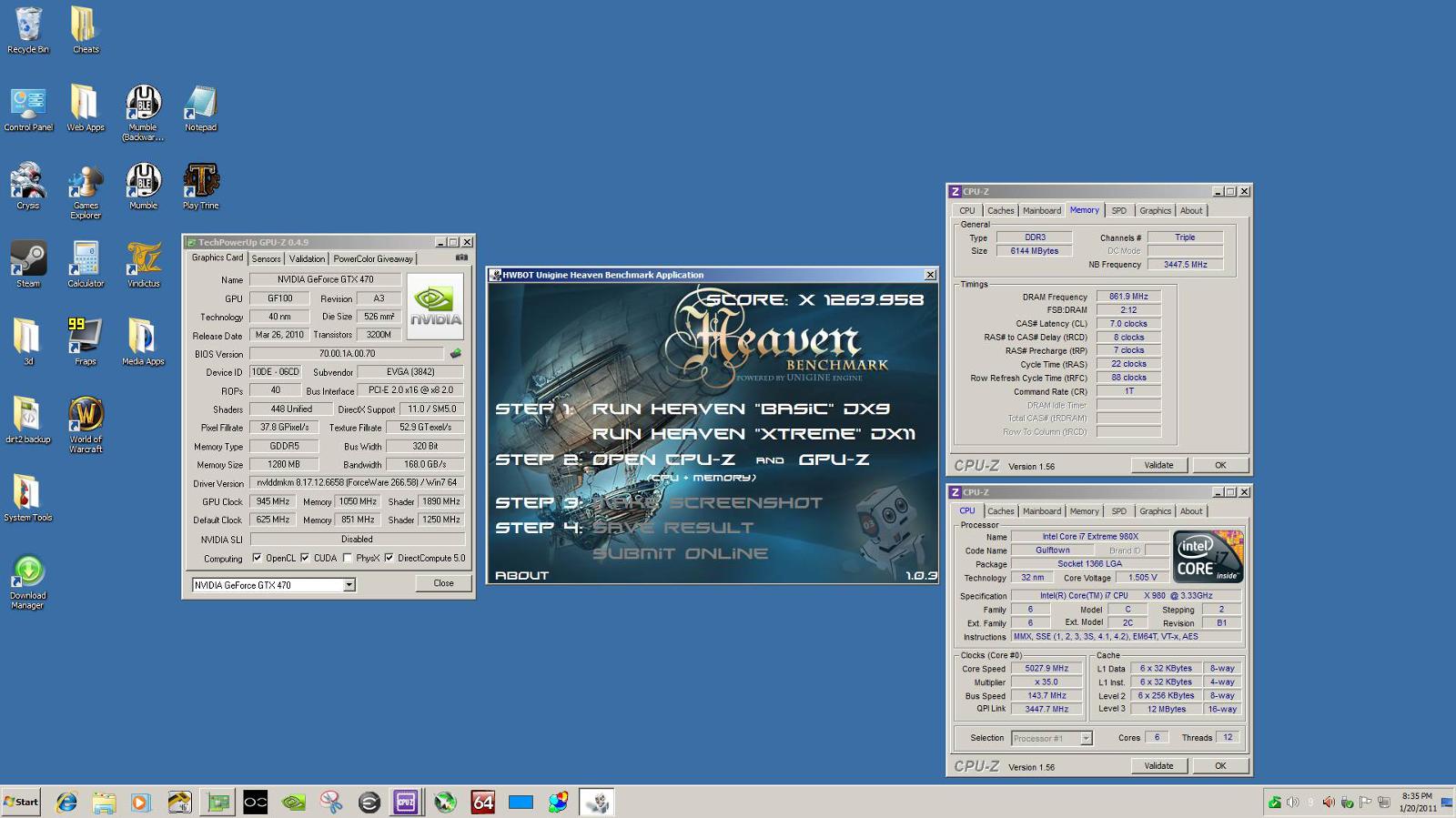The width and height of the screenshot is (1456, 818).
Task: Click the Core Speed value 5027.9 MHz
Action: pyautogui.click(x=1046, y=668)
